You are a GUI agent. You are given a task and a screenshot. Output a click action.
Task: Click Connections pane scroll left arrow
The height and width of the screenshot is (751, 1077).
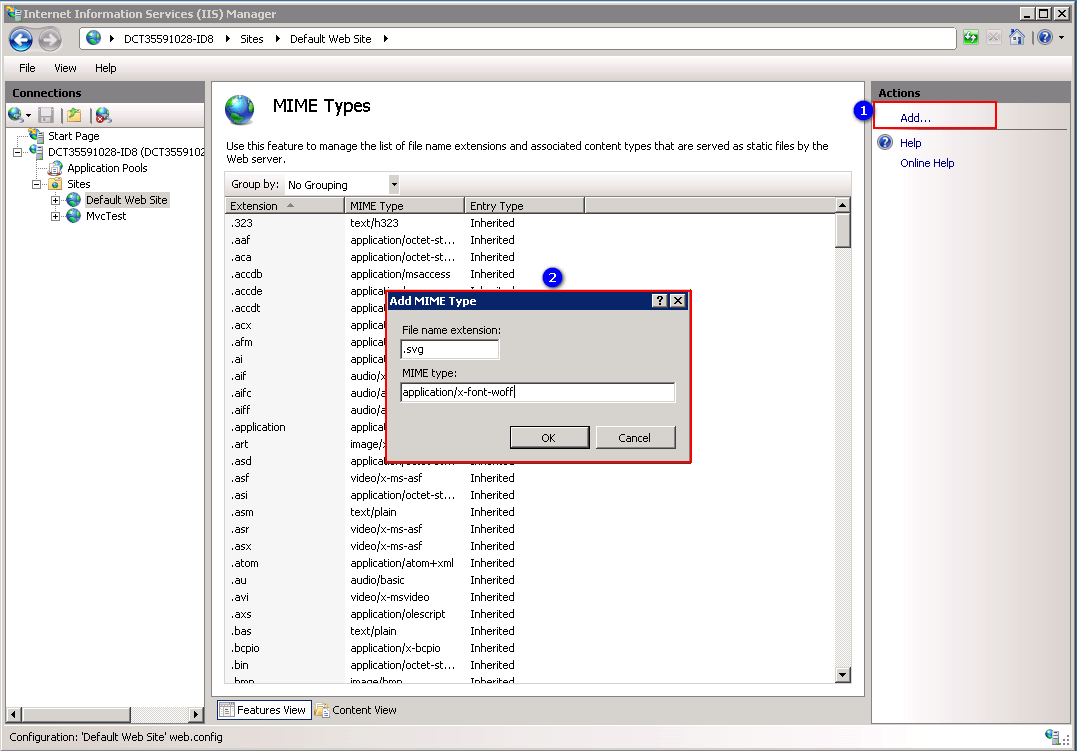coord(13,715)
